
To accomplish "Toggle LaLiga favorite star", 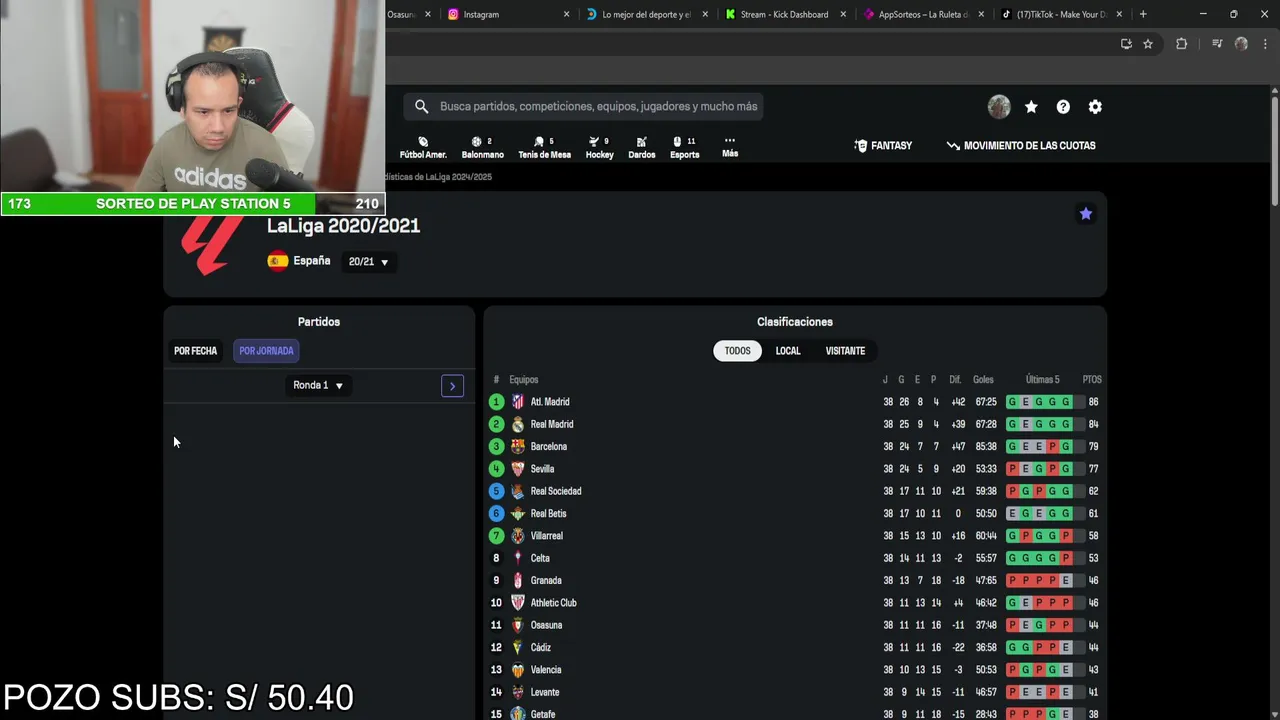I will [x=1085, y=213].
